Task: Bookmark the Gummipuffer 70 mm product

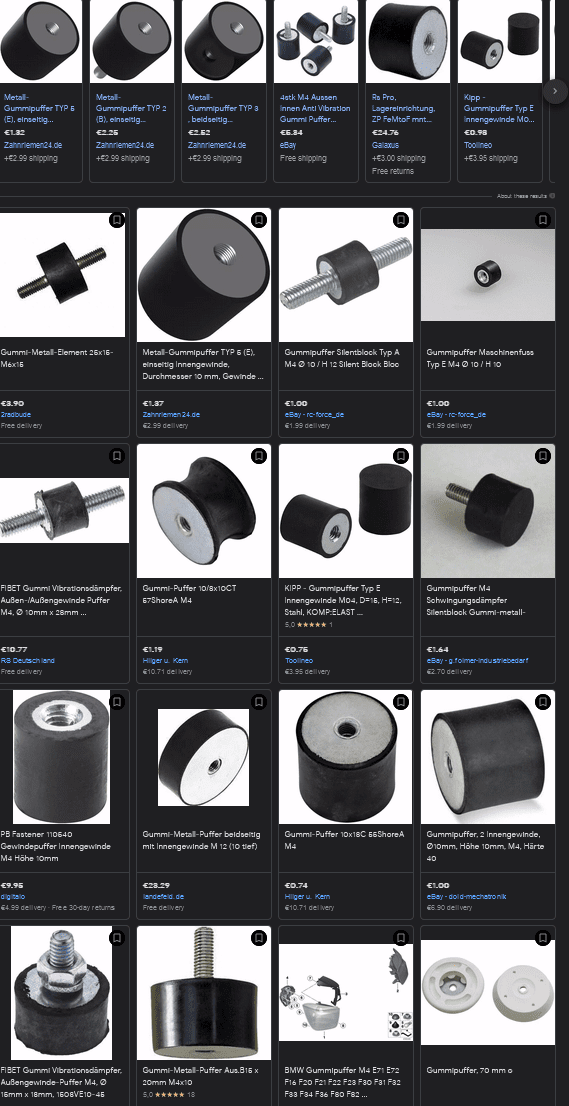Action: [543, 937]
